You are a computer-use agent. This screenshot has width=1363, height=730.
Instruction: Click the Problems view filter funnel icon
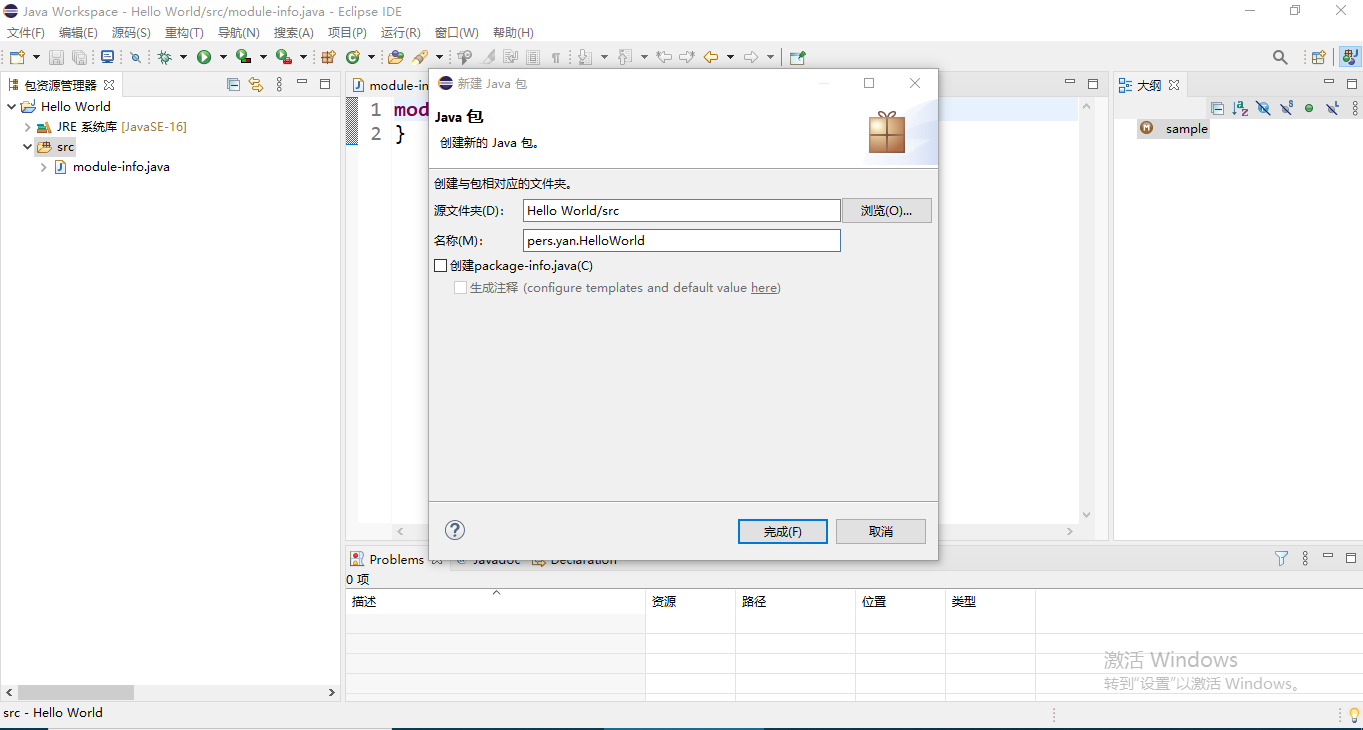(x=1281, y=559)
